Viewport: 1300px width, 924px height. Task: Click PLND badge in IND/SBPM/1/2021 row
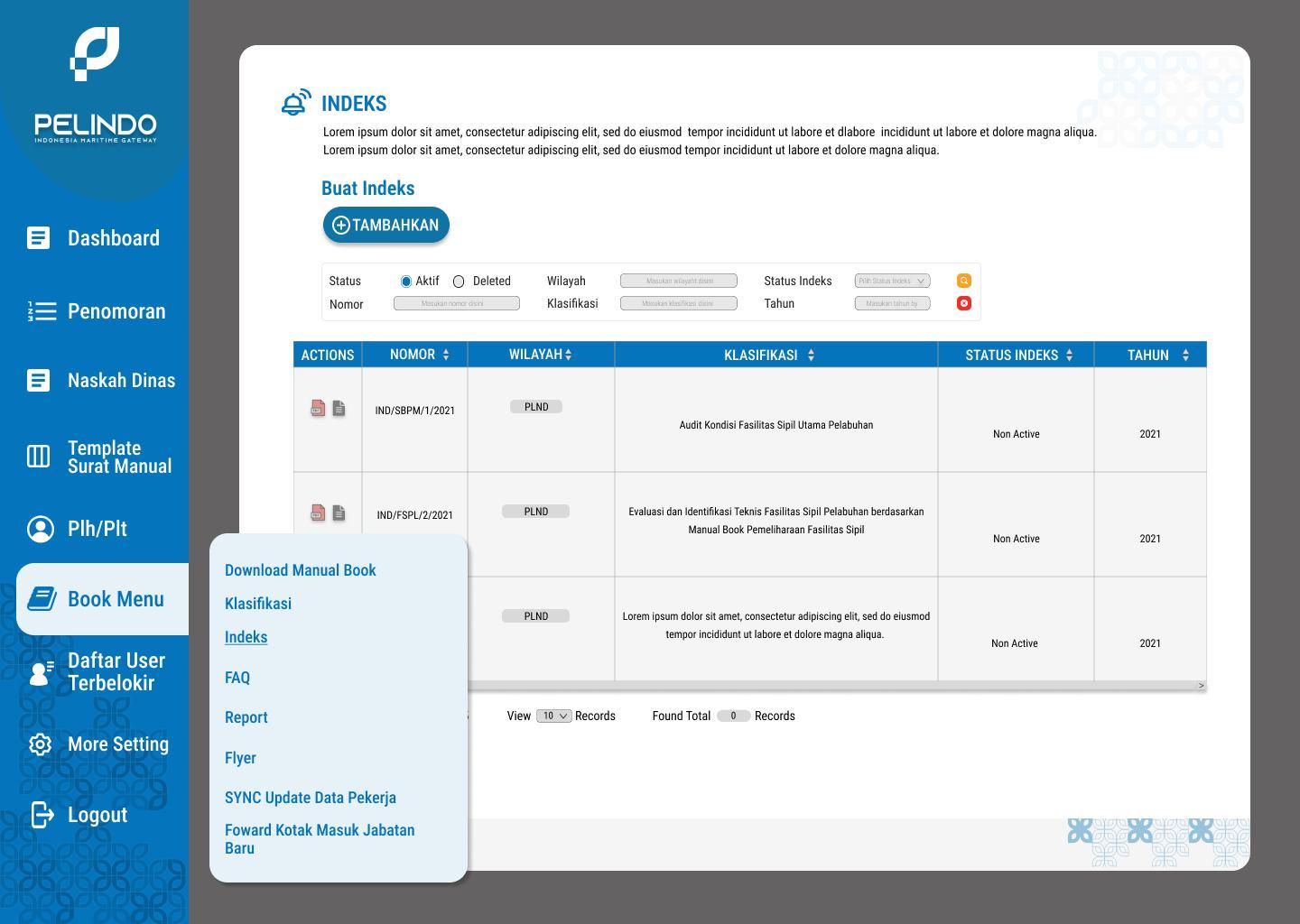click(x=536, y=407)
